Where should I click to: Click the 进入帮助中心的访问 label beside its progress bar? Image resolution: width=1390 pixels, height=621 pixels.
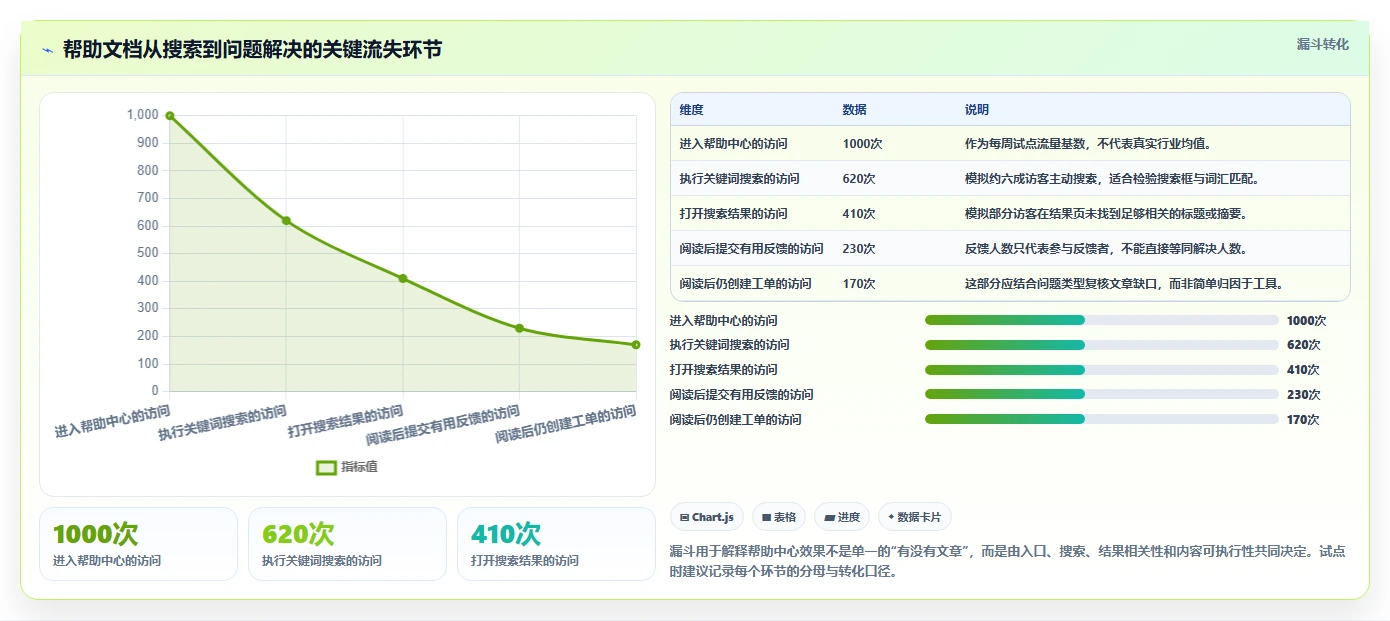(x=723, y=321)
